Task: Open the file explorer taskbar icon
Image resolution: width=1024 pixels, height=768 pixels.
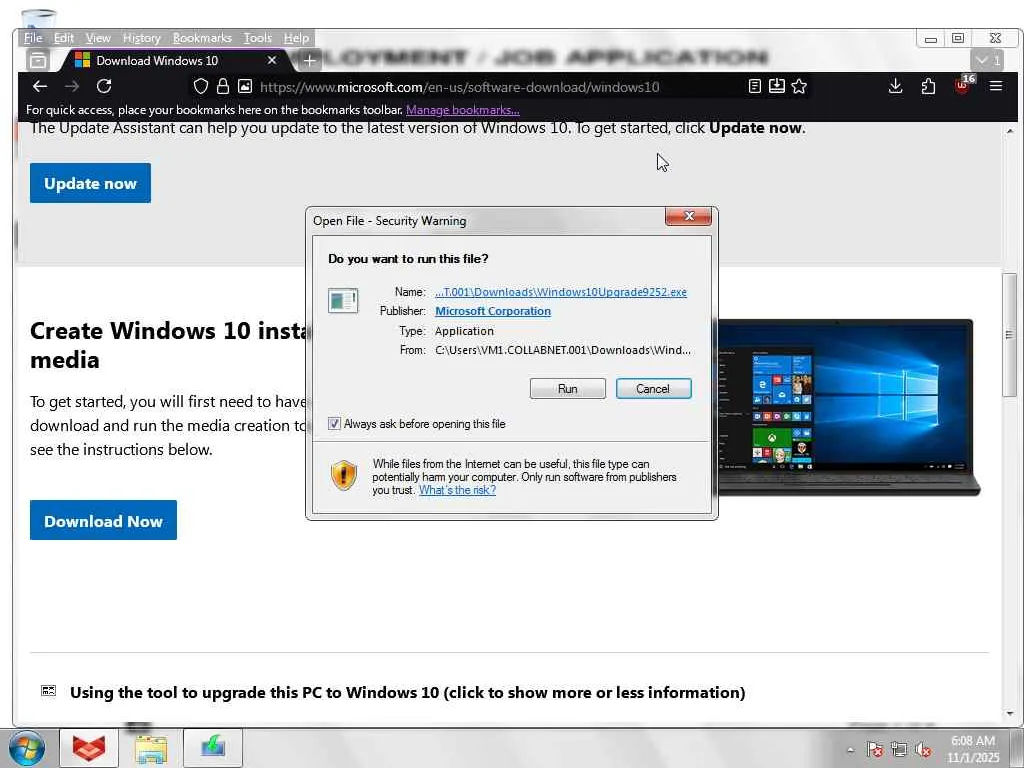Action: (151, 748)
